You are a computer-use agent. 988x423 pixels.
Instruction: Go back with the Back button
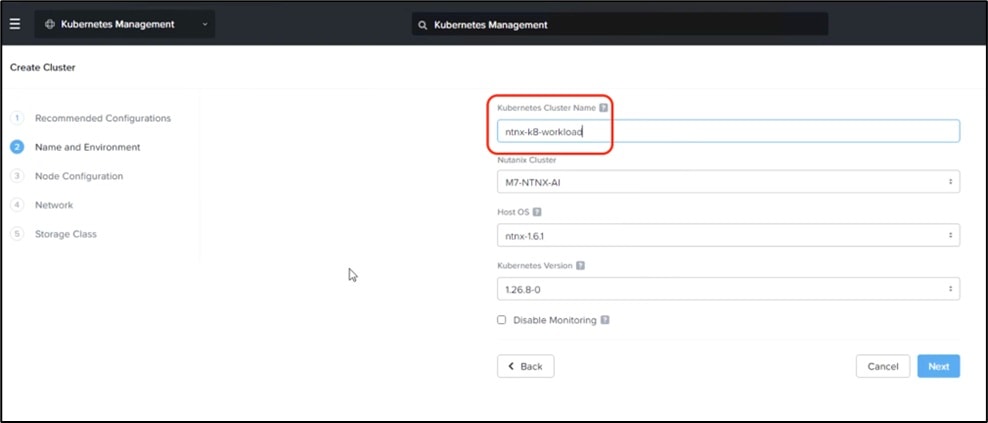526,366
